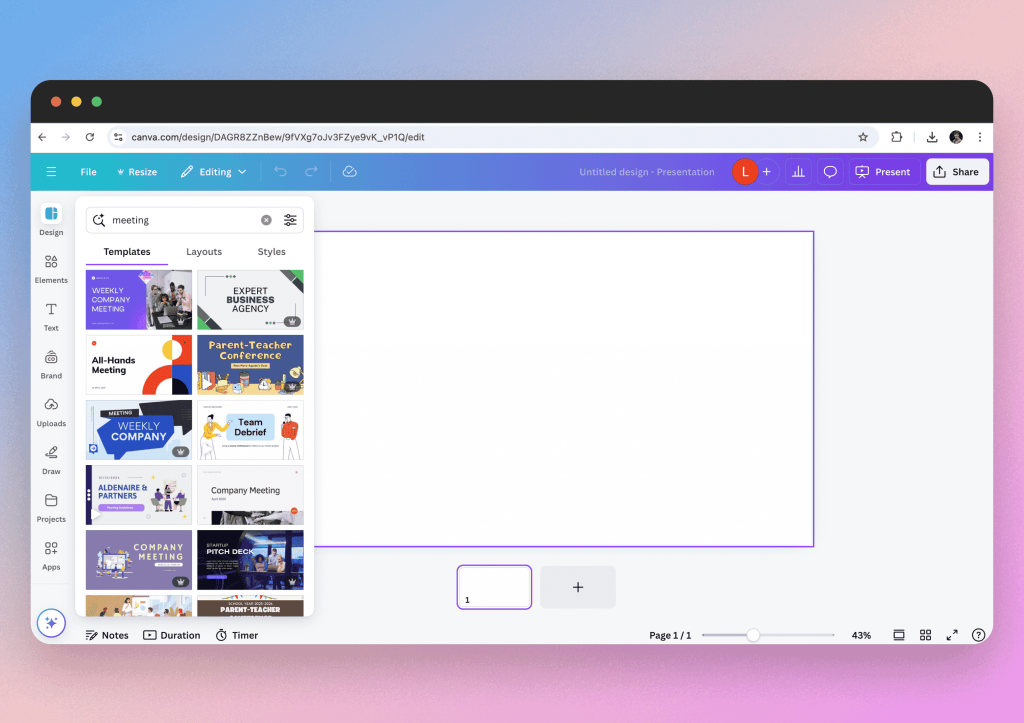1024x723 pixels.
Task: Switch to the Templates tab
Action: [x=127, y=251]
